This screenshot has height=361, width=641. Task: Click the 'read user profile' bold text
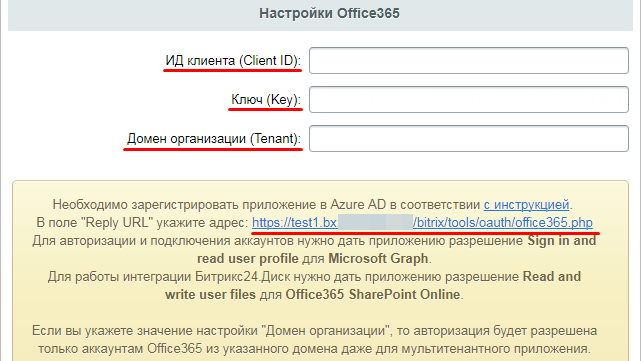point(248,258)
